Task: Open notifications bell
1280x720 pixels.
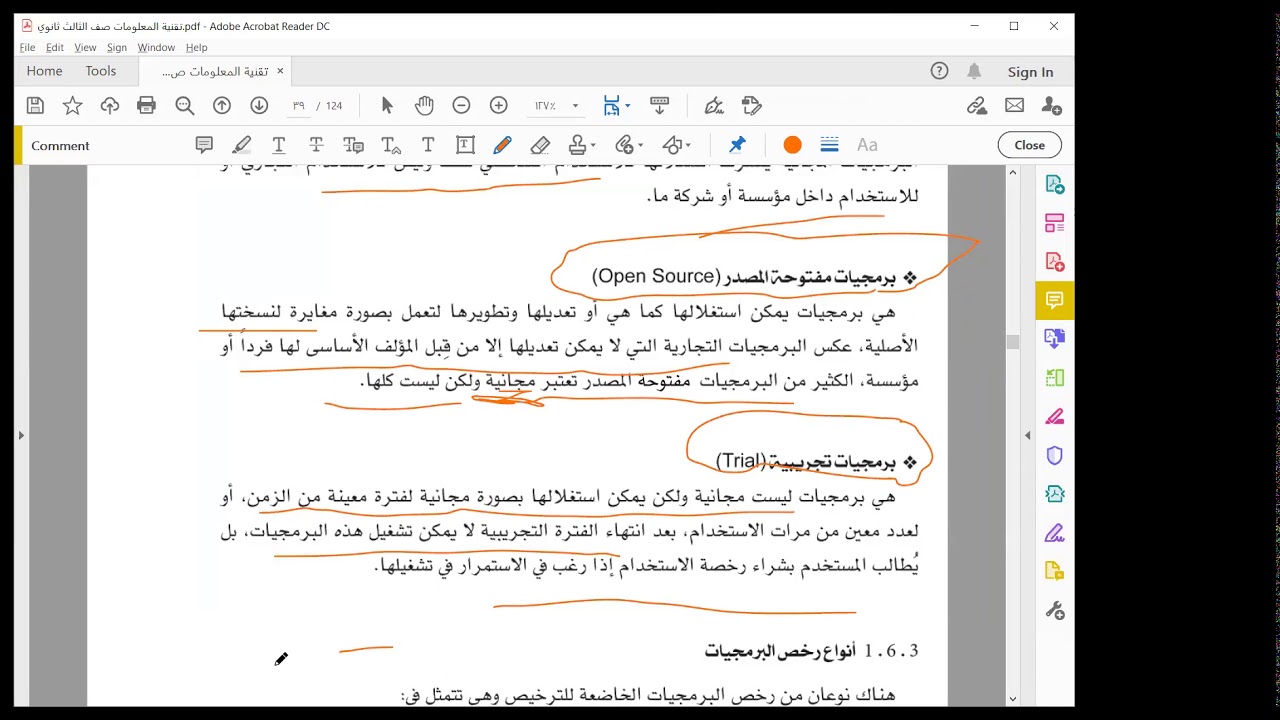Action: (974, 71)
